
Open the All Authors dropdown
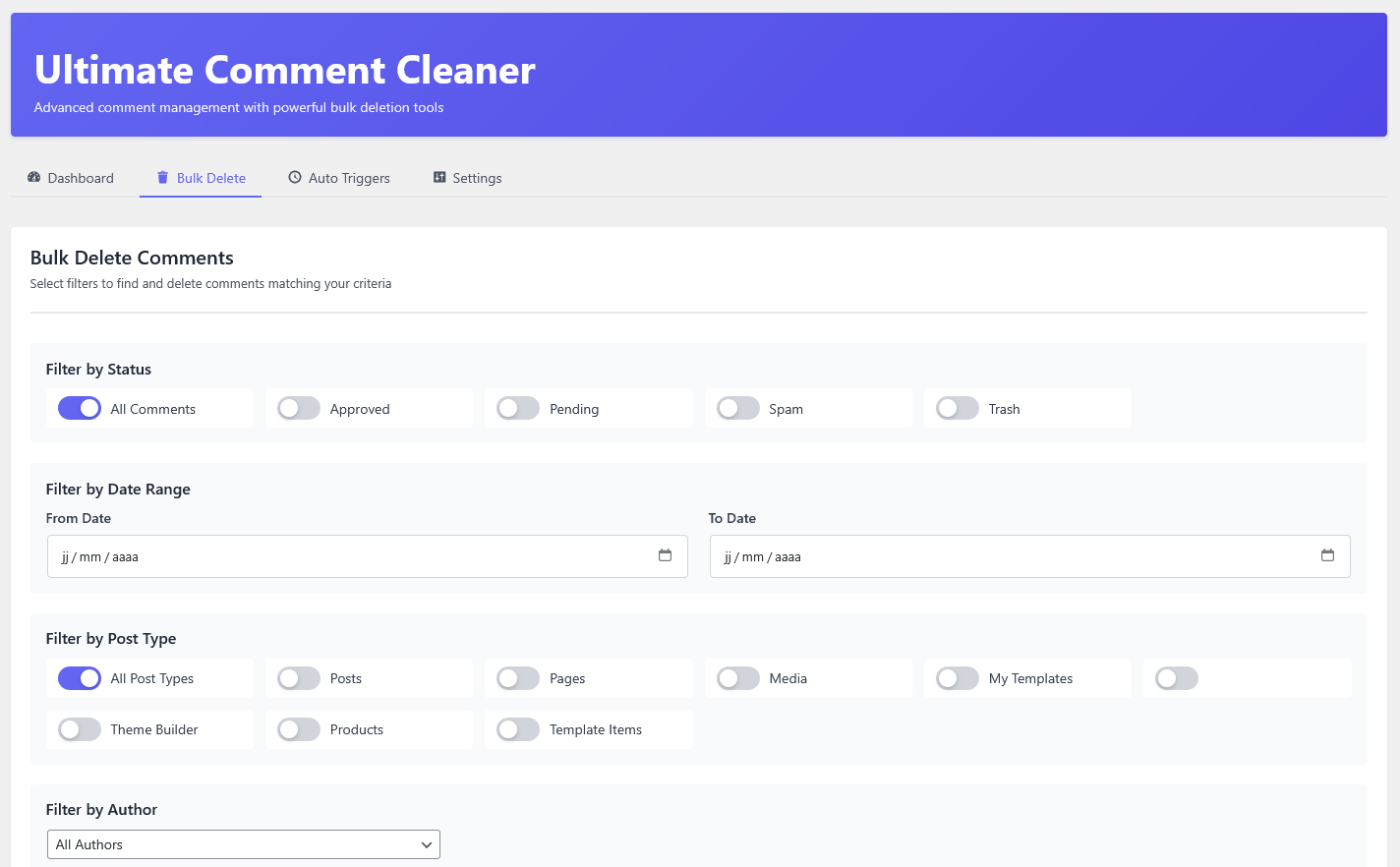point(243,843)
